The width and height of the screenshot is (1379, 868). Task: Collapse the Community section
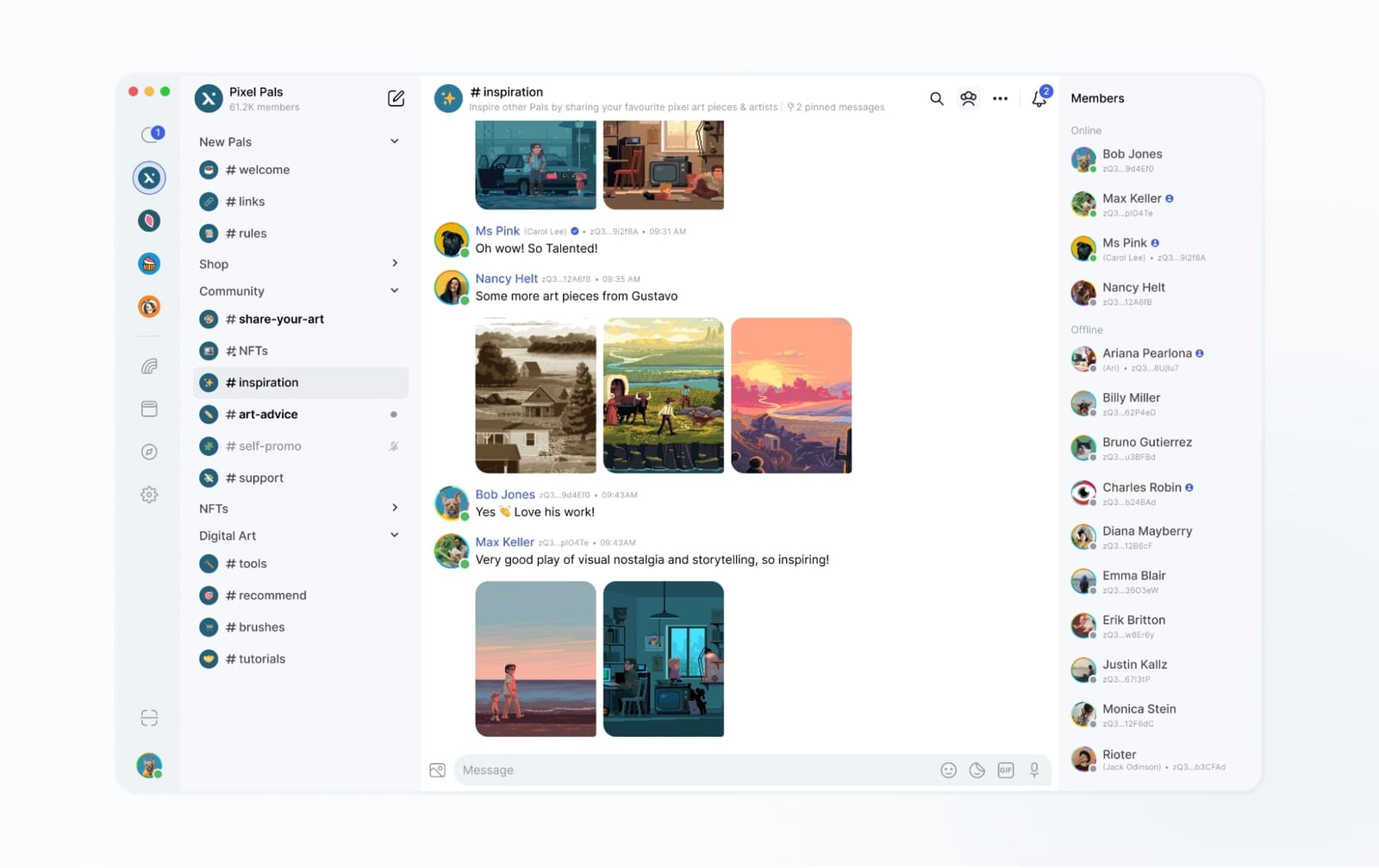coord(395,290)
